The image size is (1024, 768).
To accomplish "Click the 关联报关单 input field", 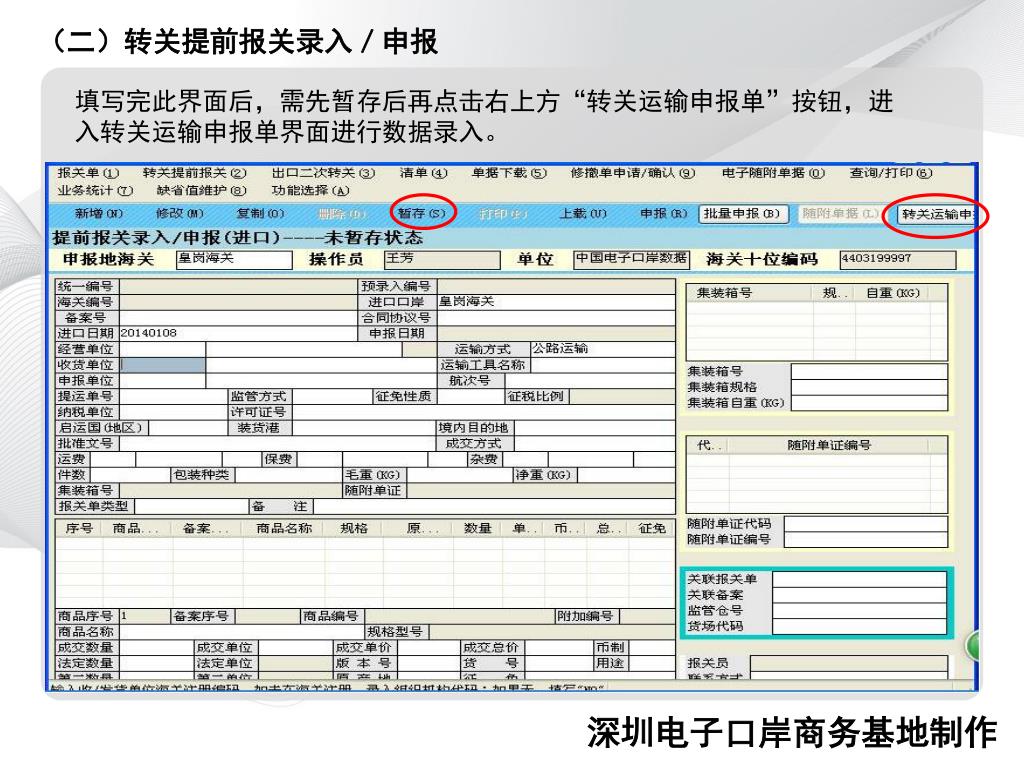I will pos(859,579).
